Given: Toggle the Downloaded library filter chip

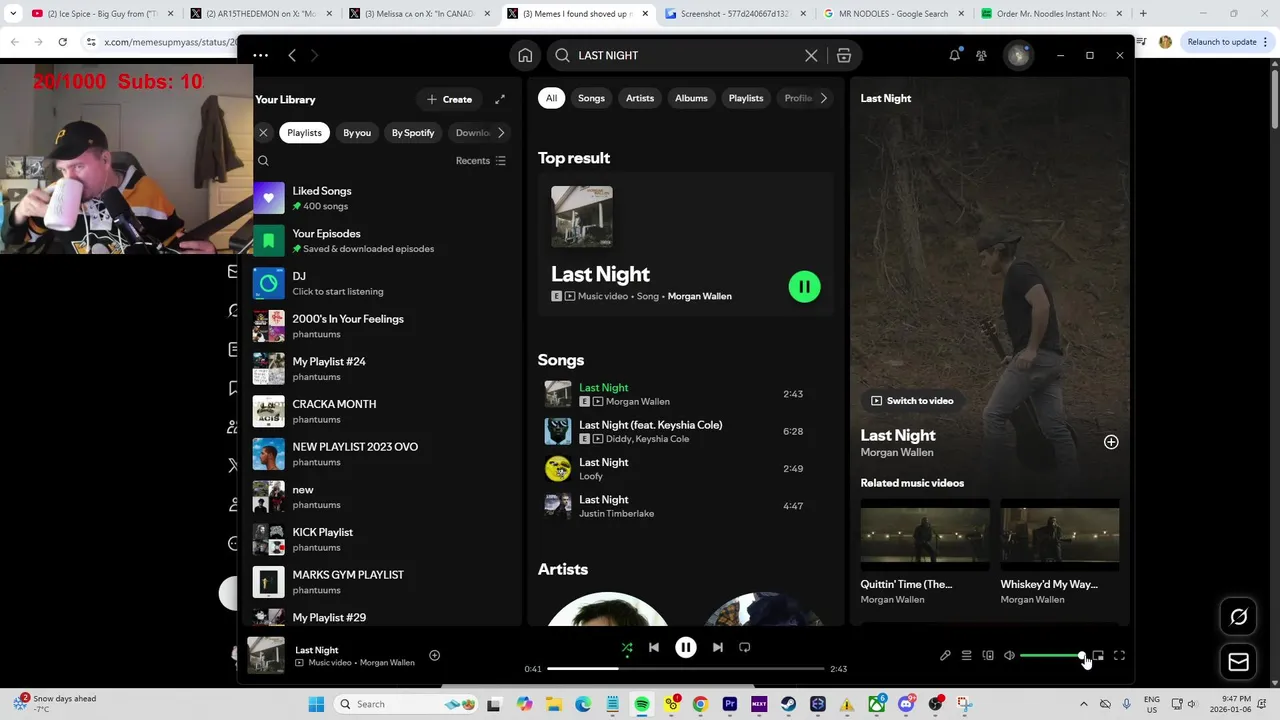Looking at the screenshot, I should pos(471,132).
